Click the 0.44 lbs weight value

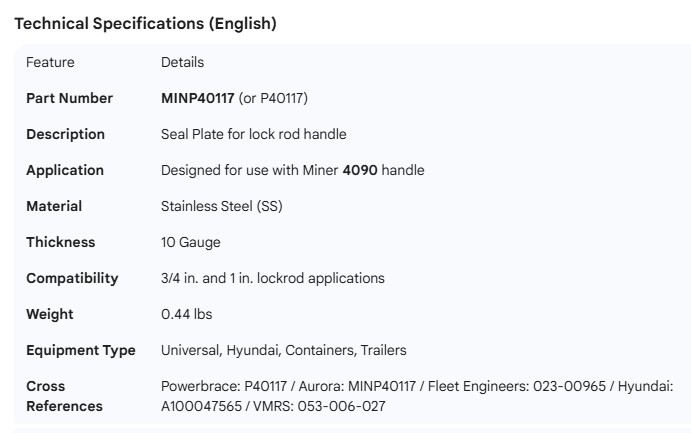(187, 314)
